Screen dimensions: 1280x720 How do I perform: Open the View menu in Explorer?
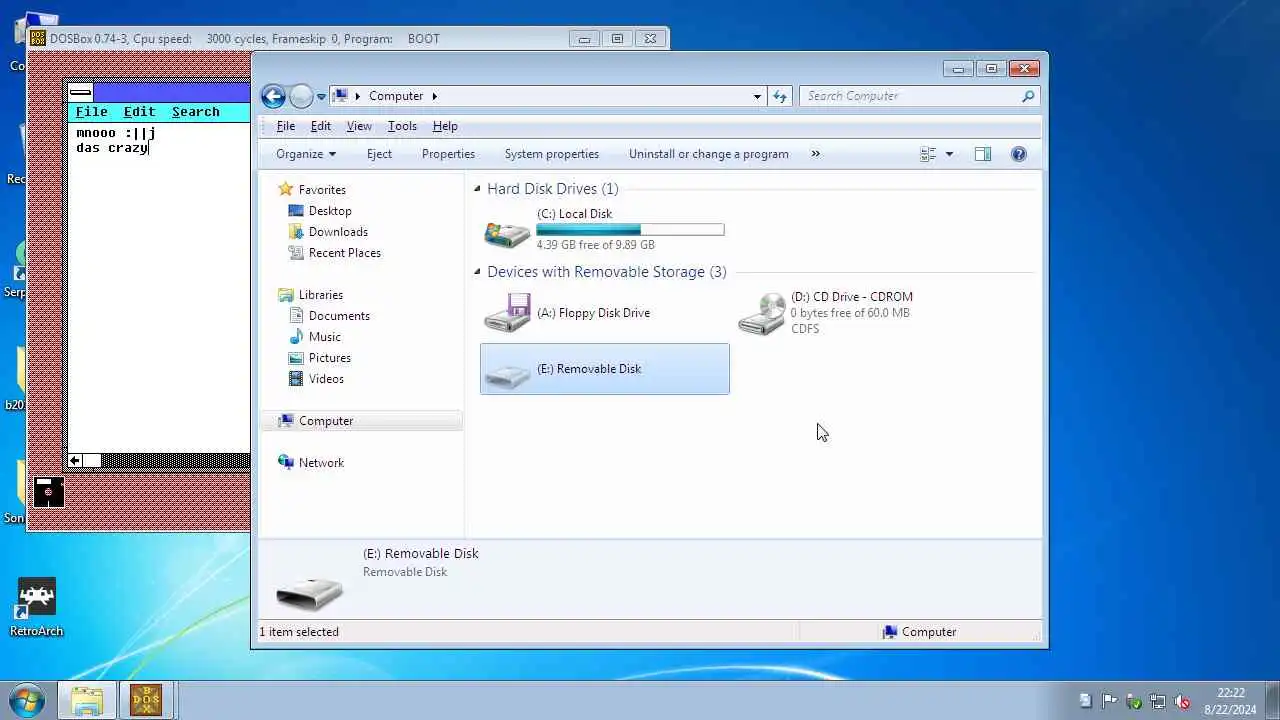click(x=359, y=126)
